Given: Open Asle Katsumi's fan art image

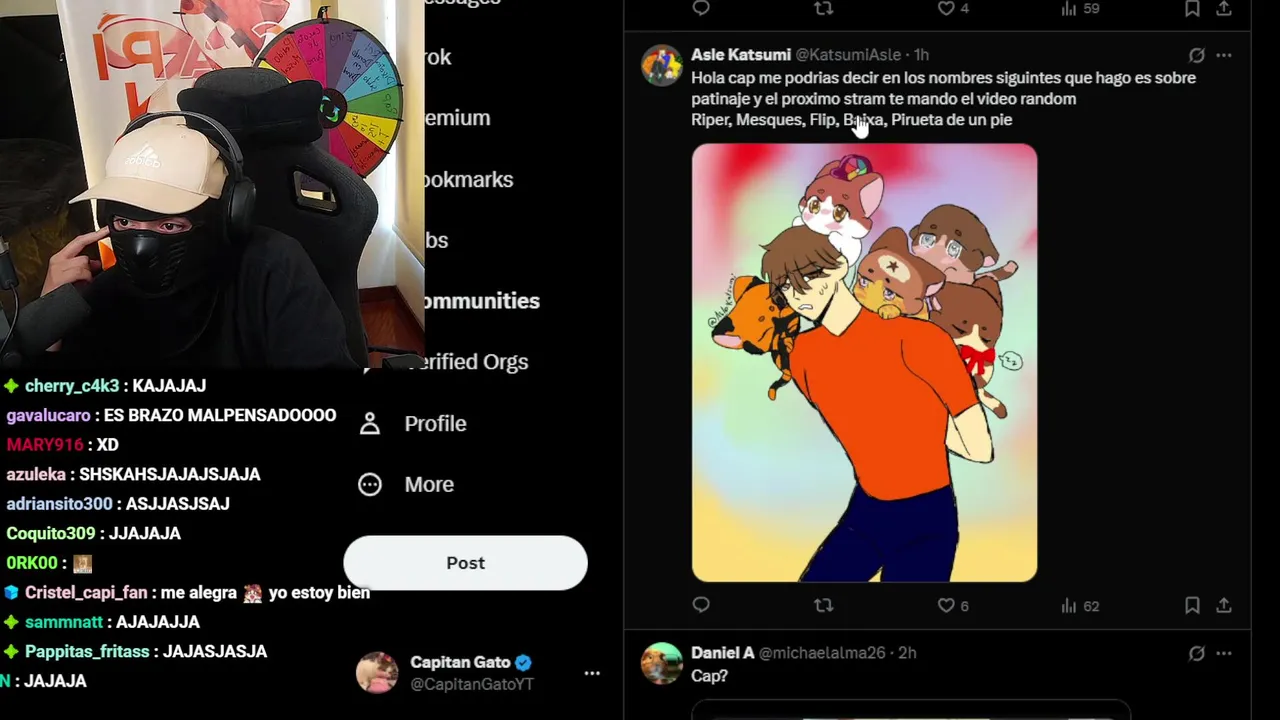Looking at the screenshot, I should pos(864,362).
